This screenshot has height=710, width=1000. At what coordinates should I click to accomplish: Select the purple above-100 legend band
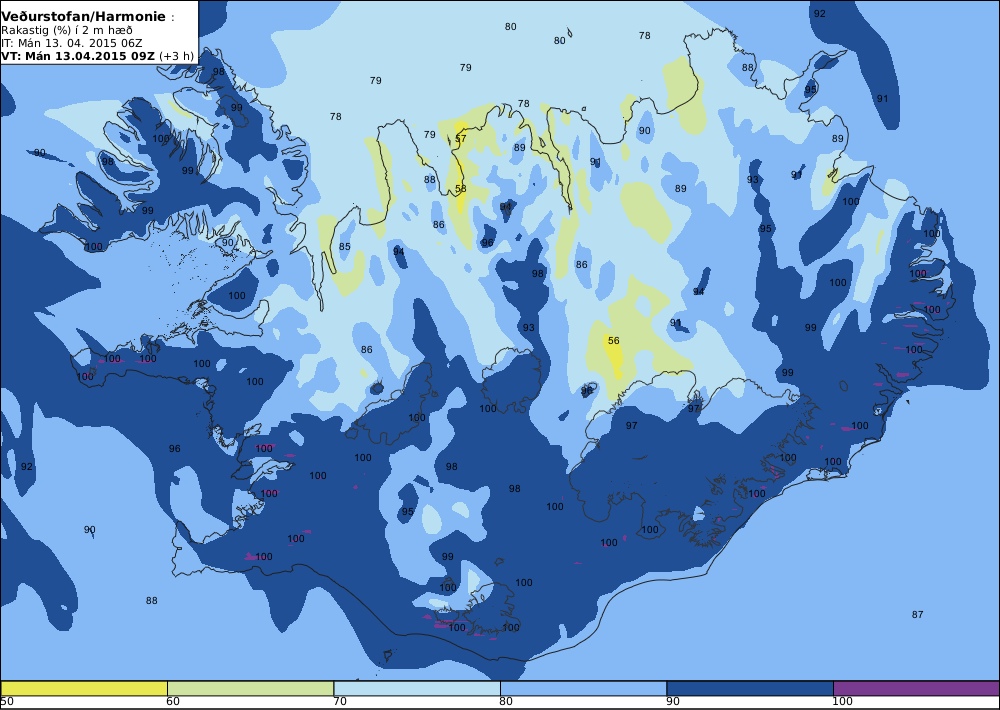click(916, 688)
